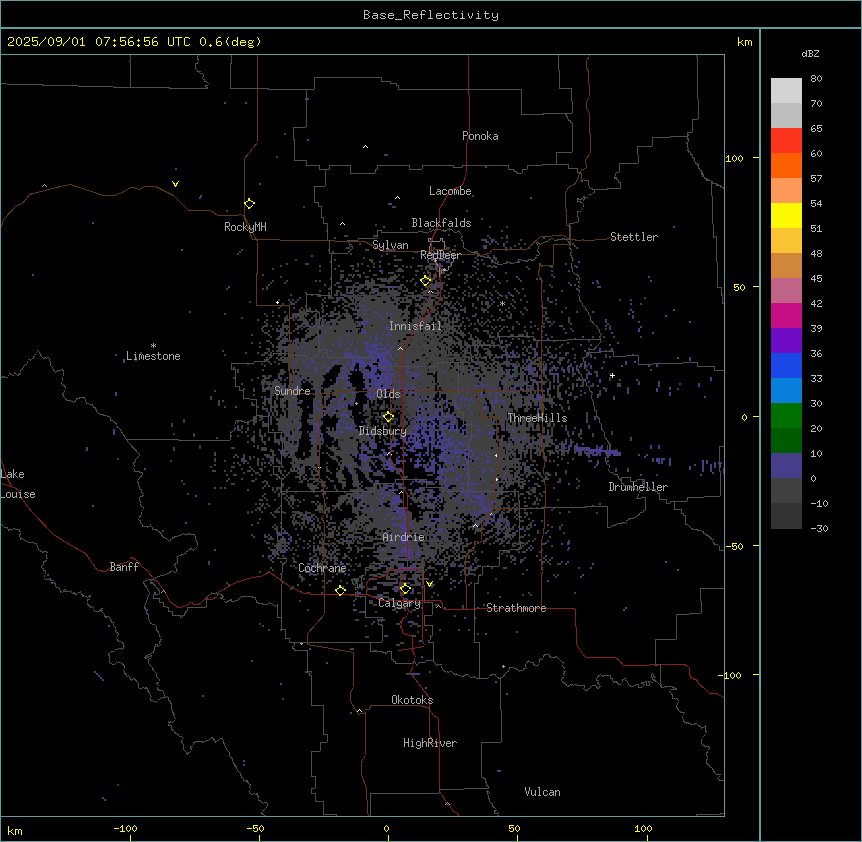Click the Strathmore label
Viewport: 862px width, 842px height.
(516, 608)
